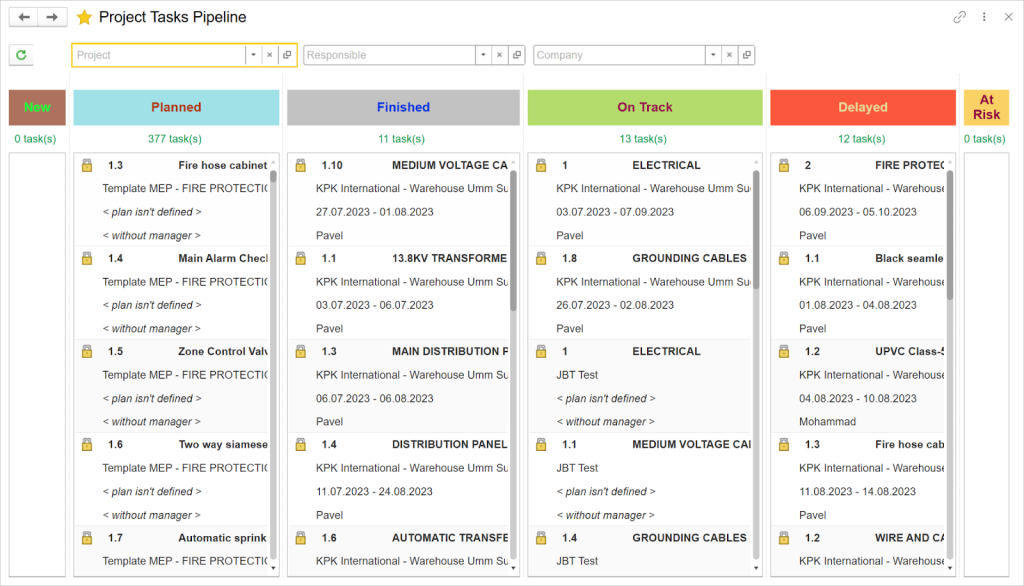This screenshot has height=586, width=1024.
Task: Click the refresh icon to reload the pipeline
Action: pyautogui.click(x=20, y=54)
